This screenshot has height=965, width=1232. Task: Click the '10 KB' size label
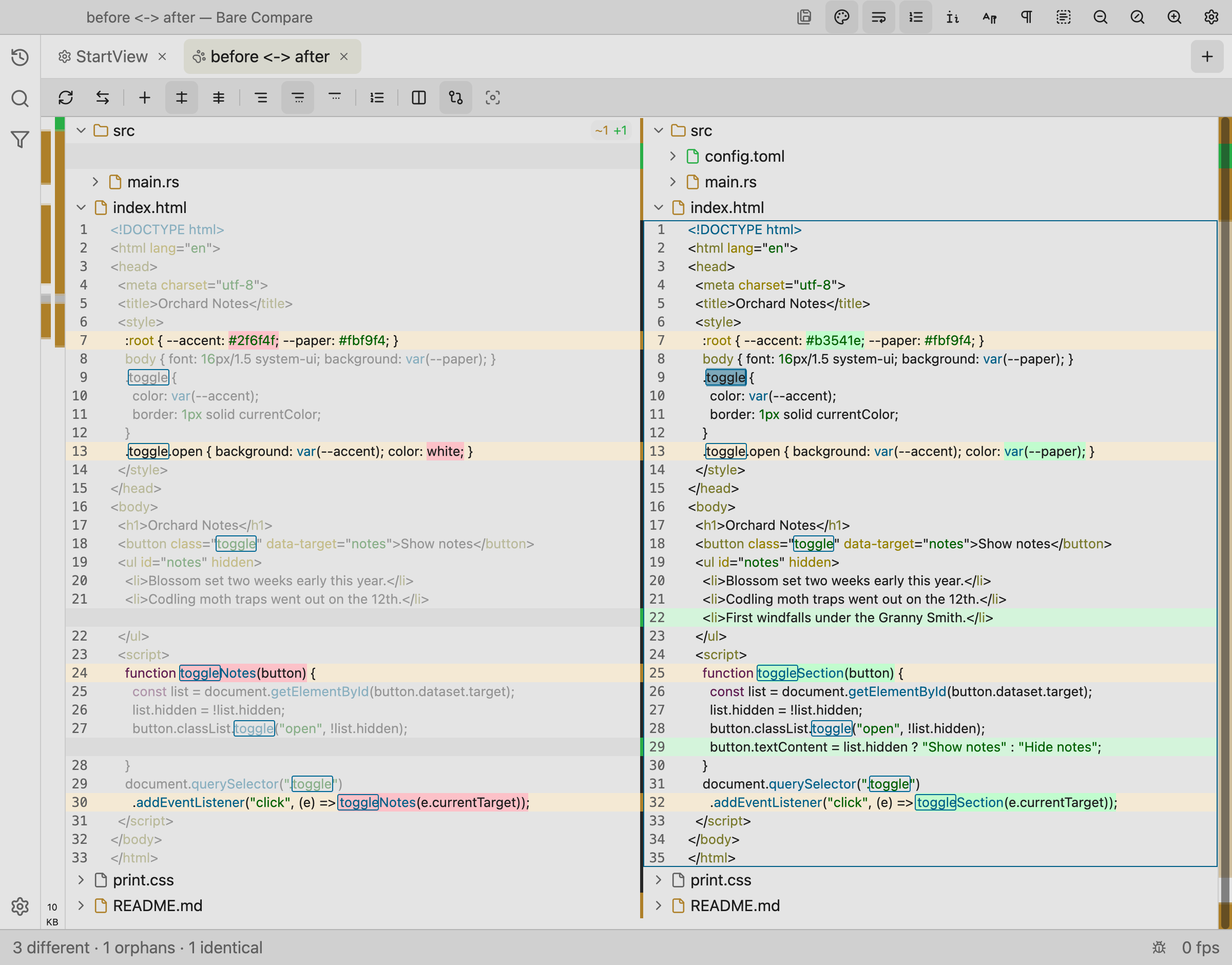52,914
